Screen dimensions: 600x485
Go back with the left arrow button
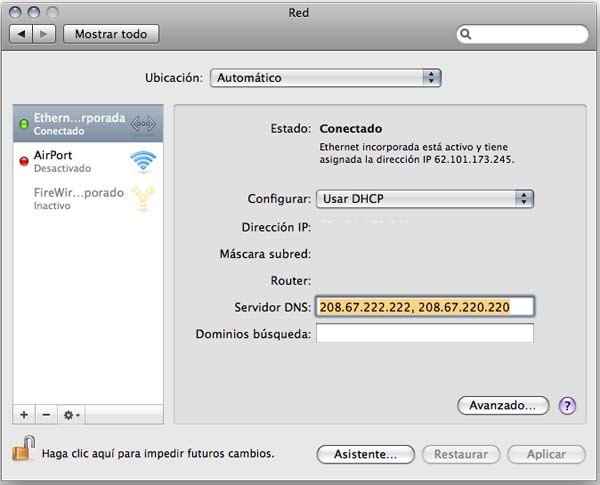tap(21, 34)
